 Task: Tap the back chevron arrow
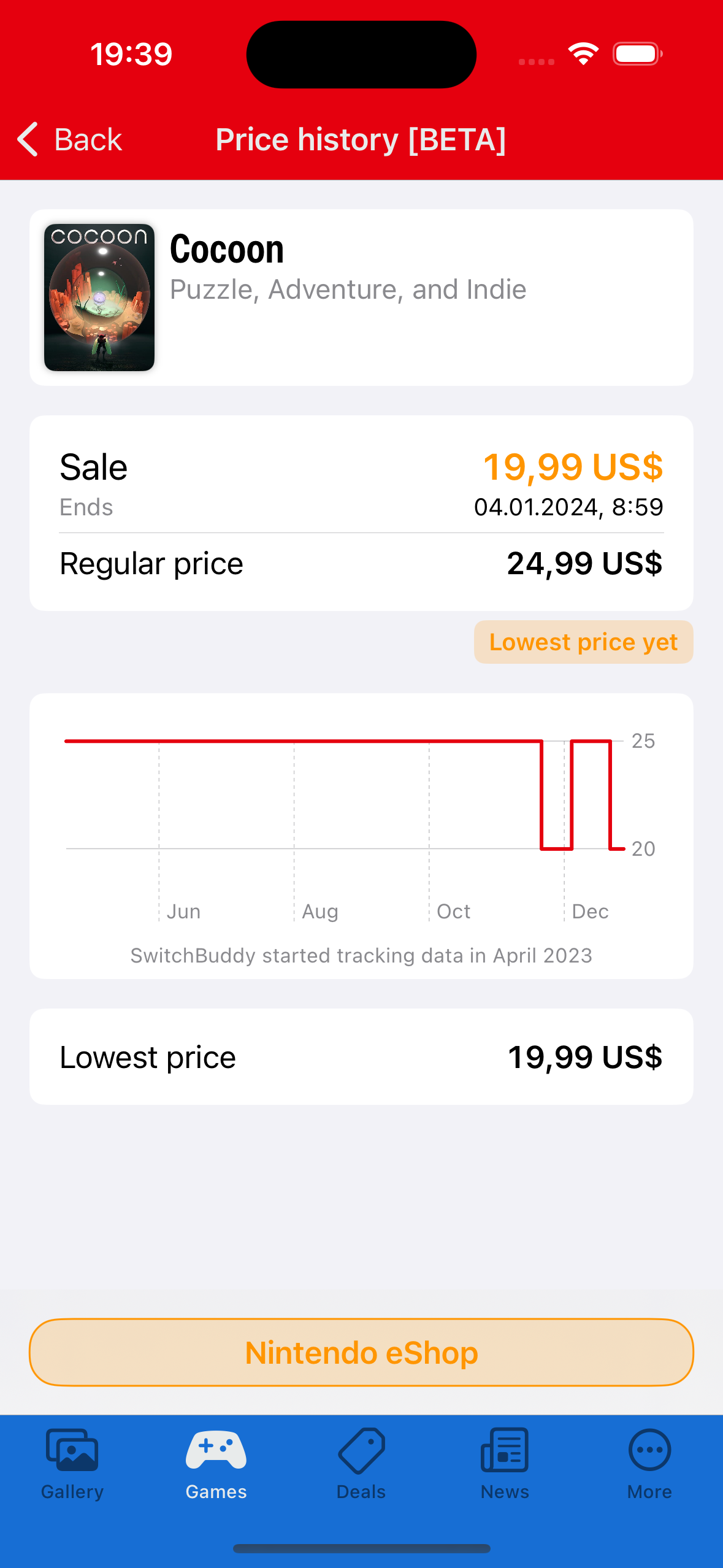[28, 139]
